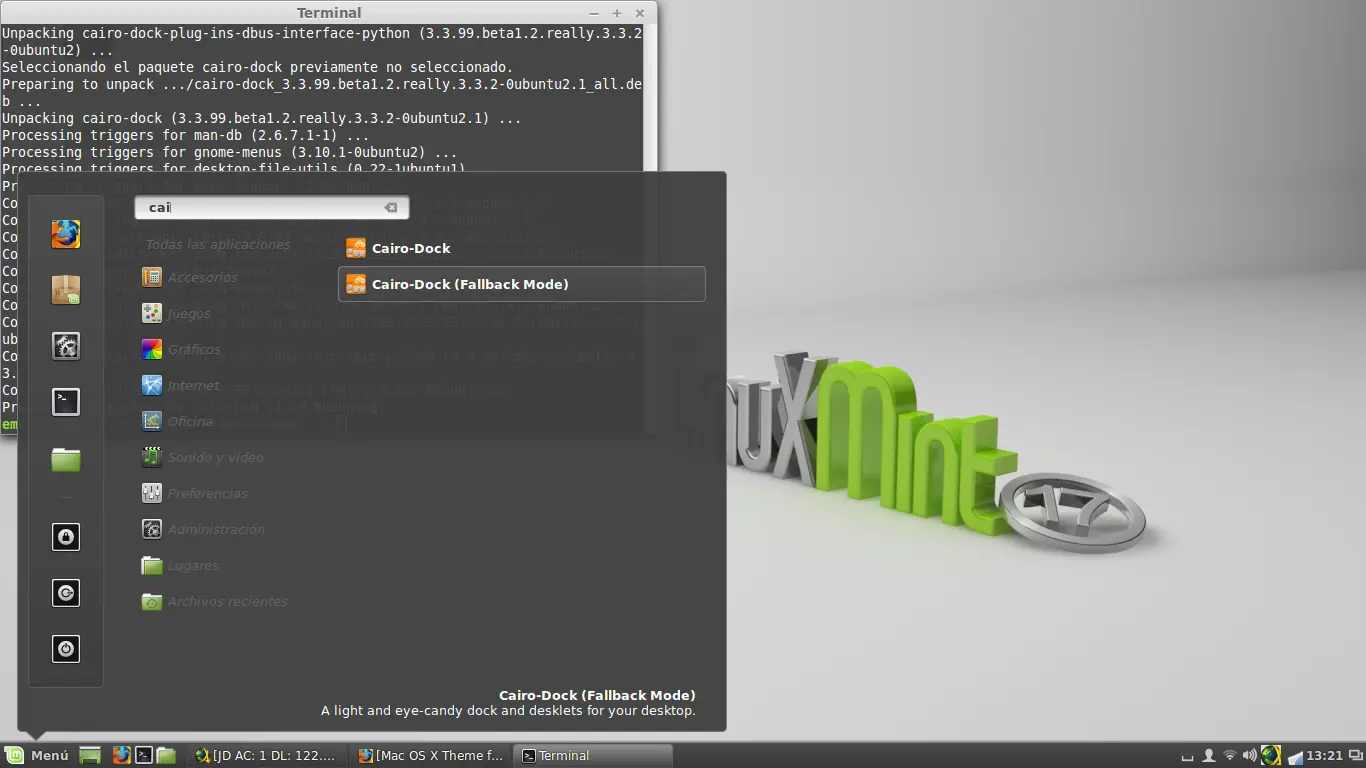Click the shutdown power icon in the menu
This screenshot has width=1366, height=768.
pyautogui.click(x=66, y=649)
